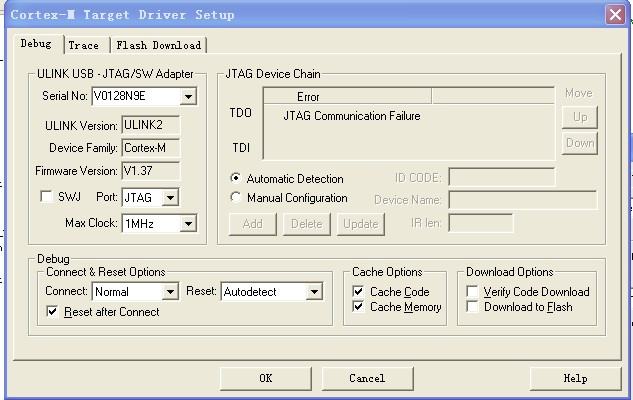
Task: Toggle the Cache Memory checkbox
Action: click(358, 307)
